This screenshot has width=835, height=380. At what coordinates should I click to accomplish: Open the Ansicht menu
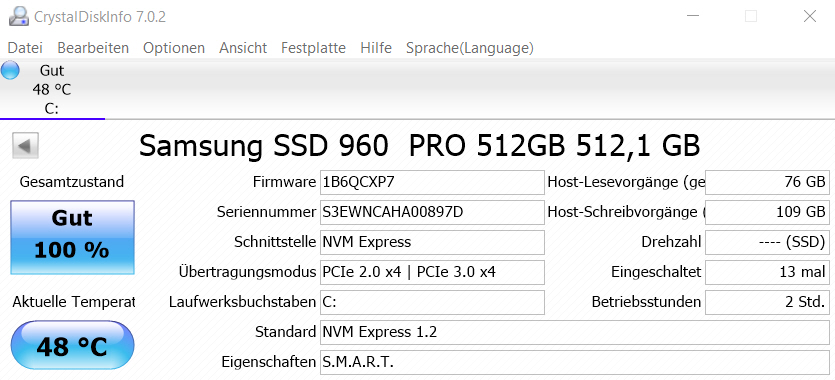pos(243,48)
